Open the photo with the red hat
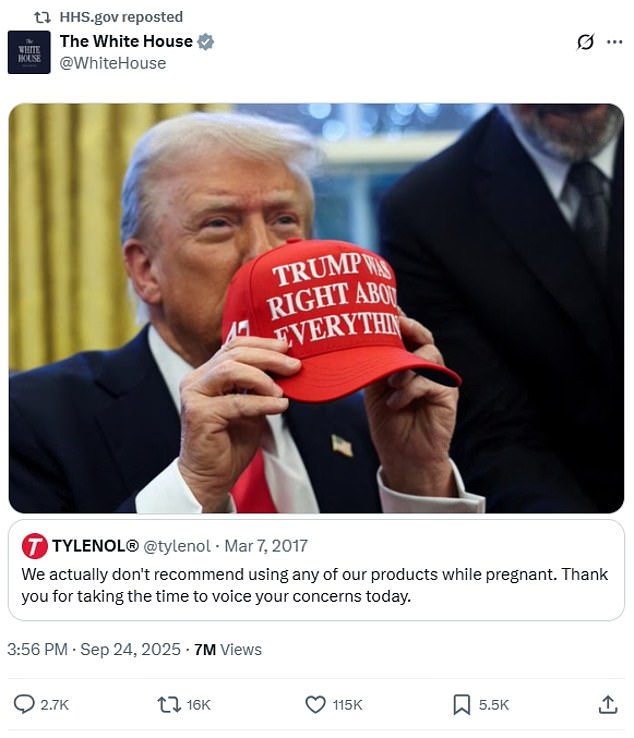634x738 pixels. 316,308
